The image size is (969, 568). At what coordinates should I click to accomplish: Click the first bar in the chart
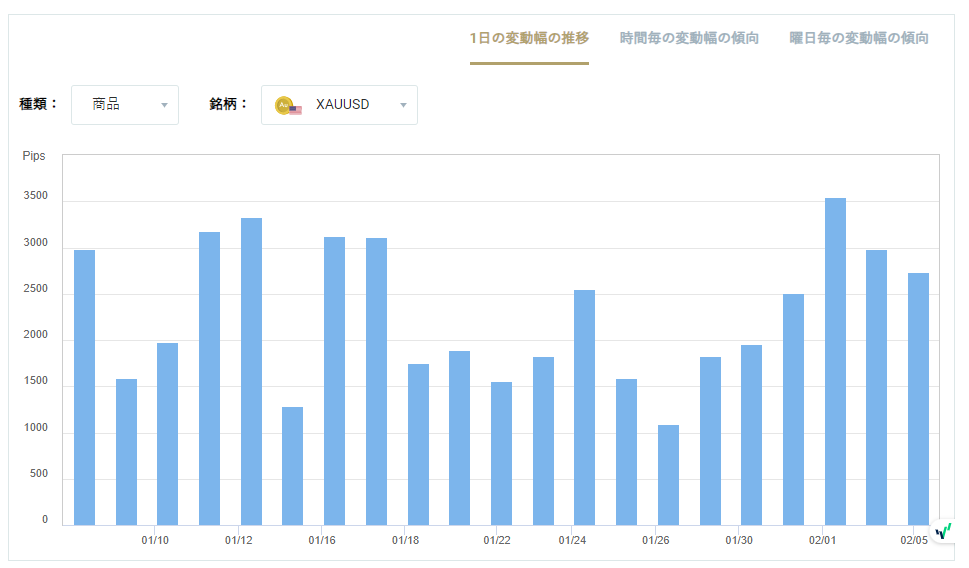coord(85,388)
